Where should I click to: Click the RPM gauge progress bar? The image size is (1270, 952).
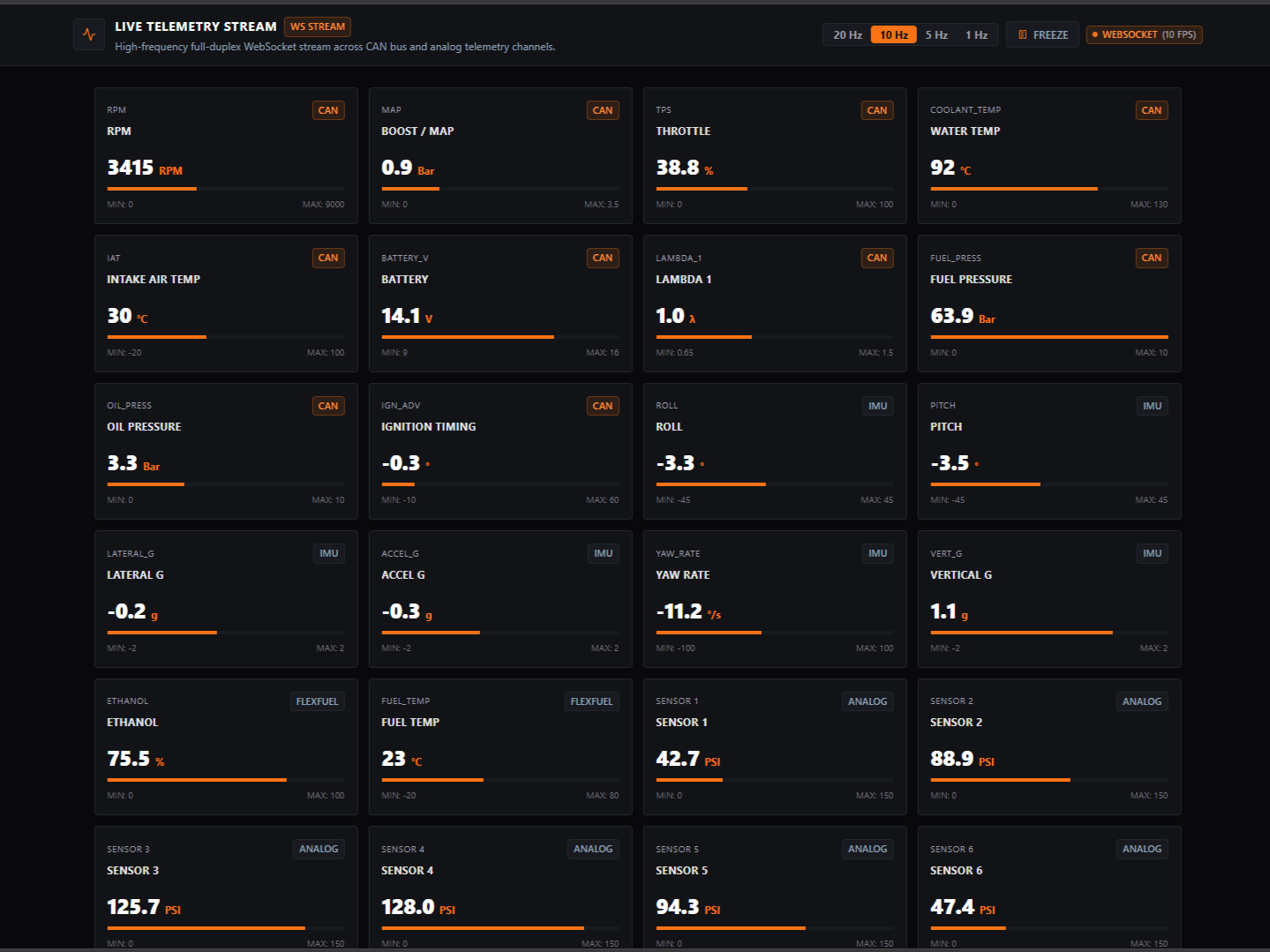click(226, 189)
